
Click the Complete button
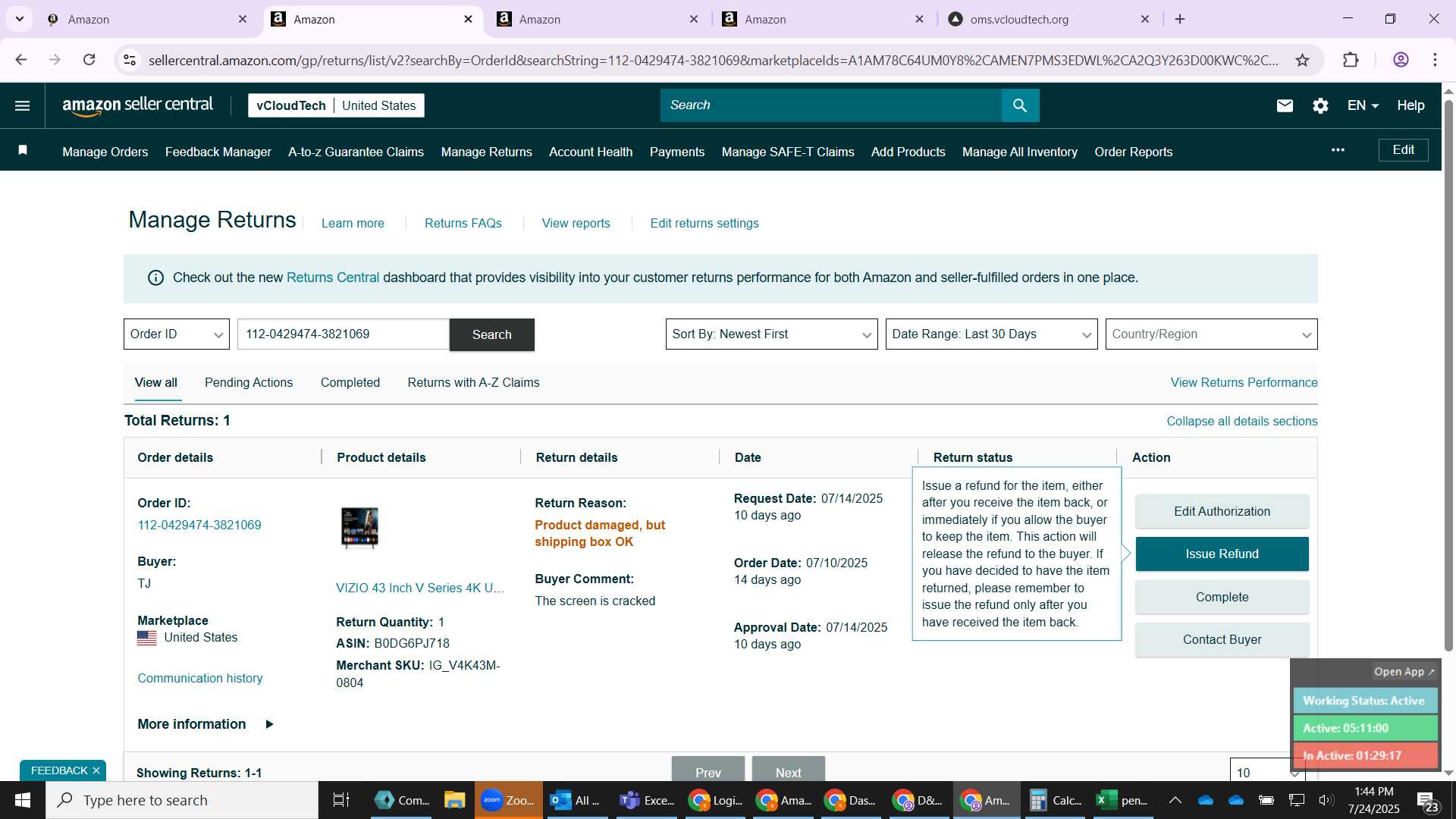[x=1222, y=598]
